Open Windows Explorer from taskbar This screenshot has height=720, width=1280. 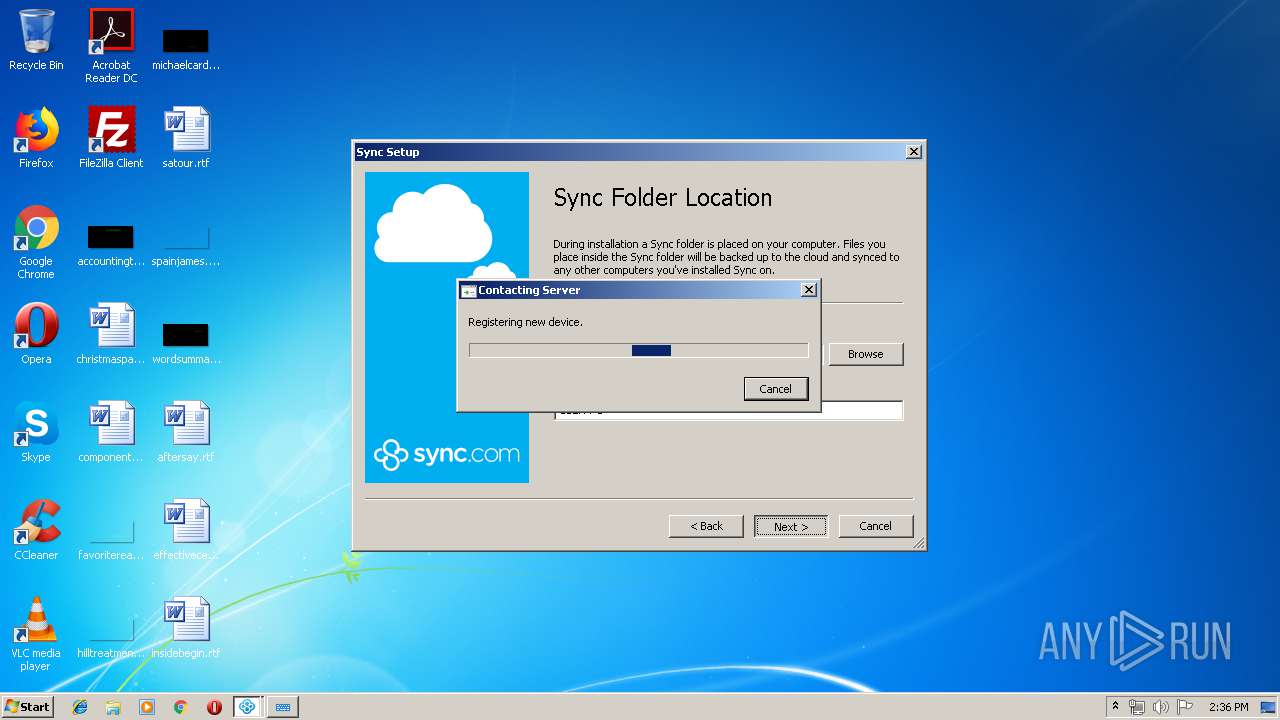(x=113, y=707)
